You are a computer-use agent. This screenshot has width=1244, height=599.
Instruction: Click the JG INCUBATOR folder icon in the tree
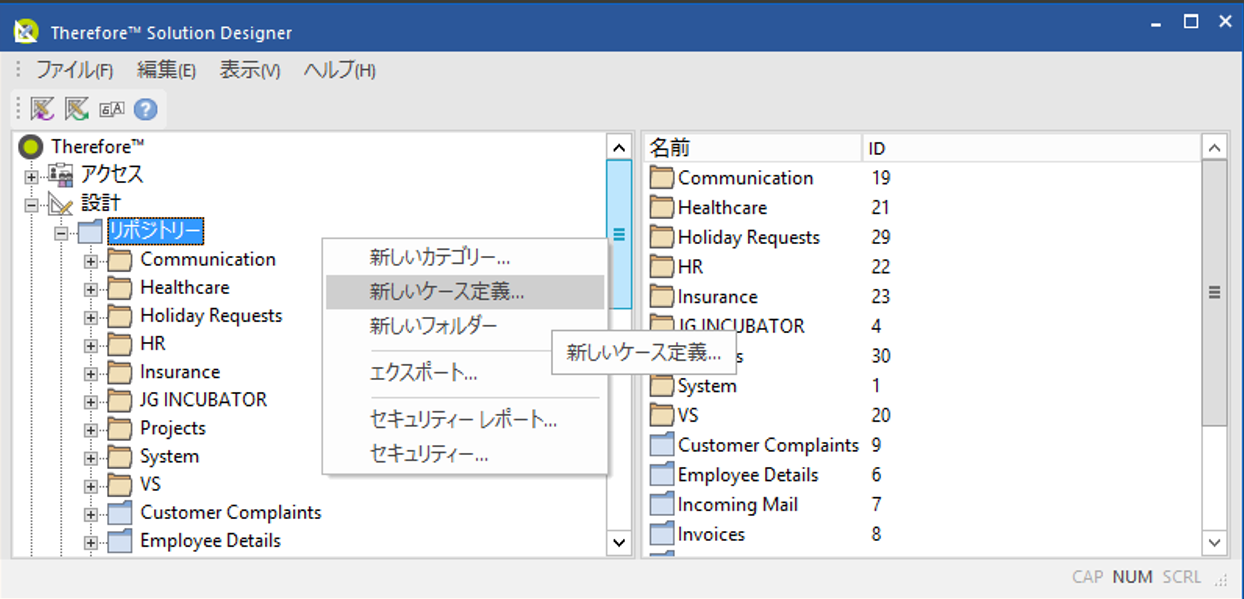120,400
